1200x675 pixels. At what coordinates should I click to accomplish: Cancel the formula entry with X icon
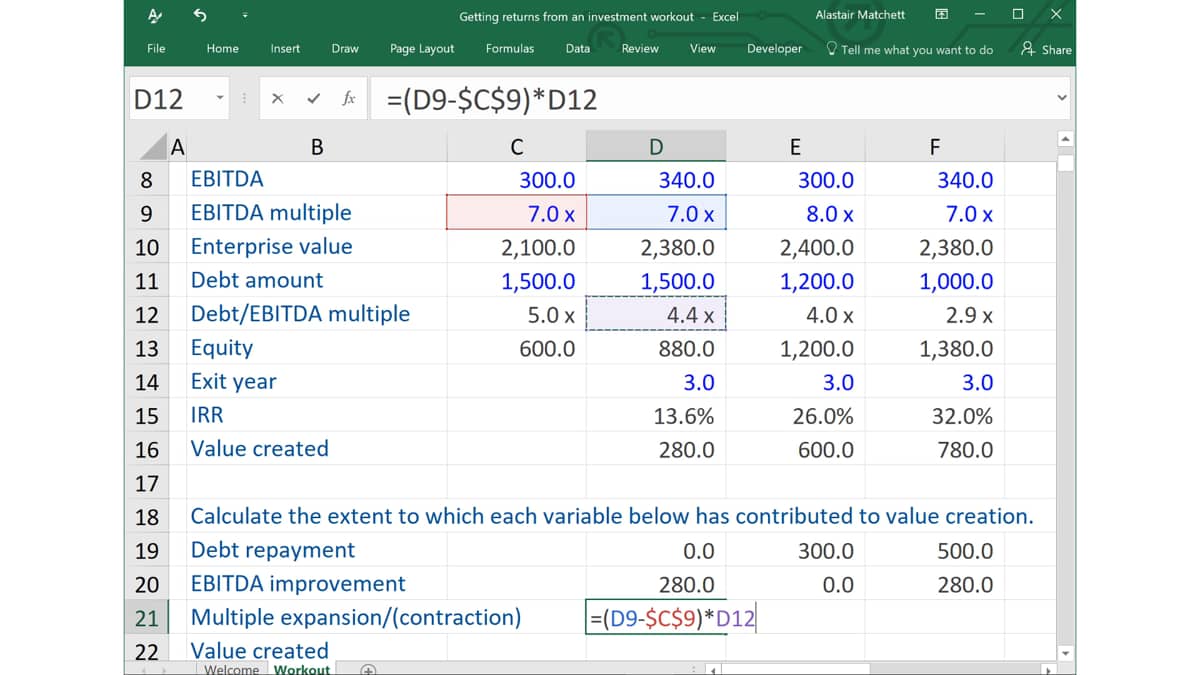point(278,99)
